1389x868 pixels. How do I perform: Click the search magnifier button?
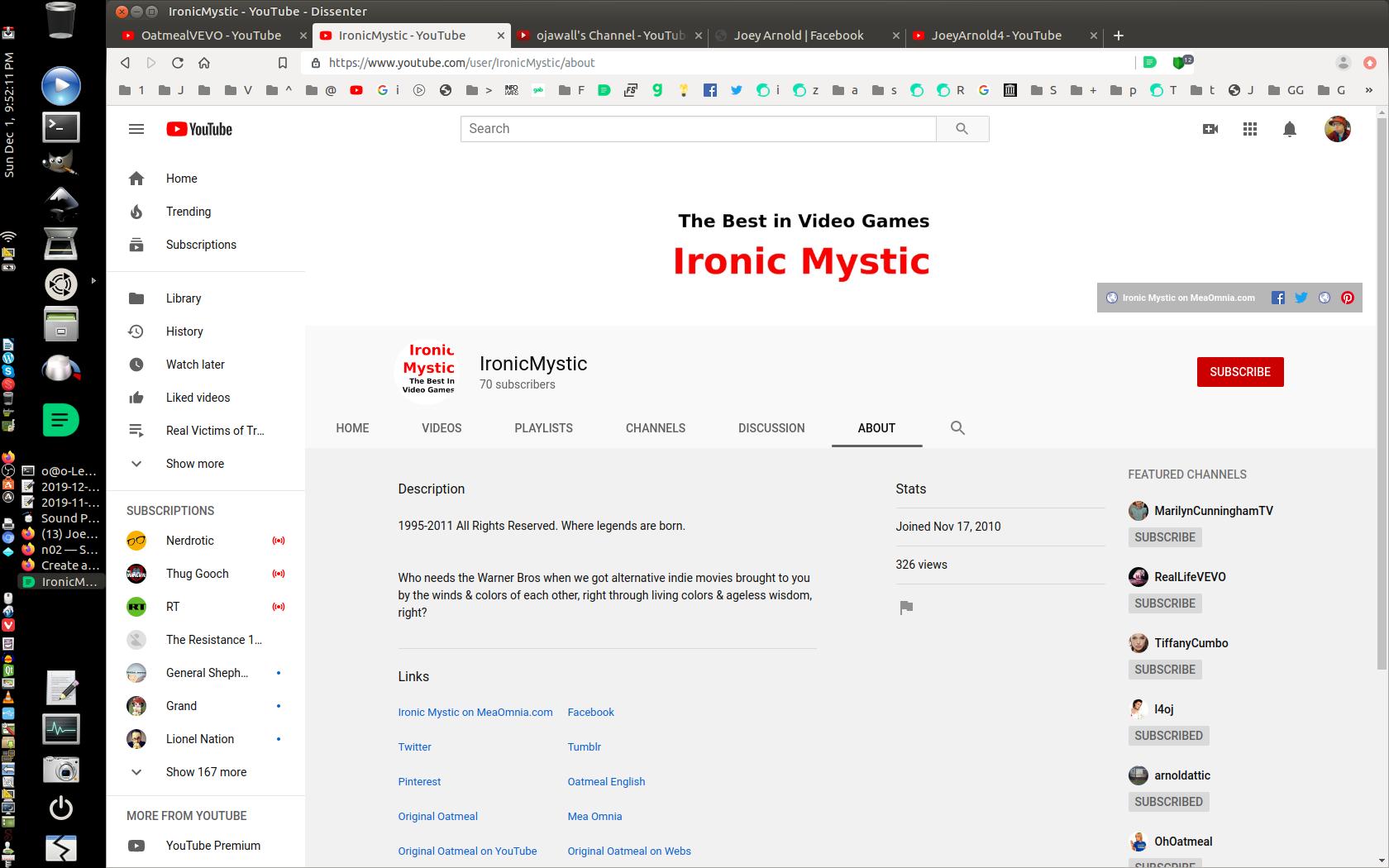pos(962,129)
